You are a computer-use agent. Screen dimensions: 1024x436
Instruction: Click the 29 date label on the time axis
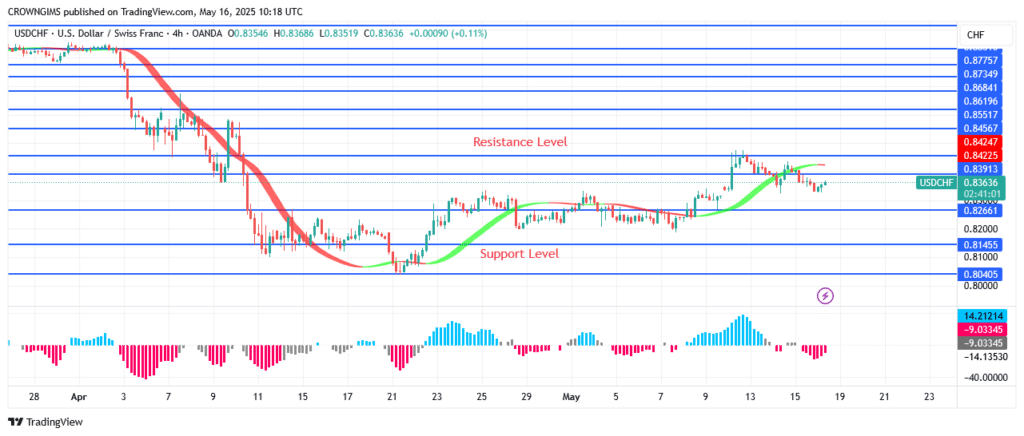pos(526,396)
